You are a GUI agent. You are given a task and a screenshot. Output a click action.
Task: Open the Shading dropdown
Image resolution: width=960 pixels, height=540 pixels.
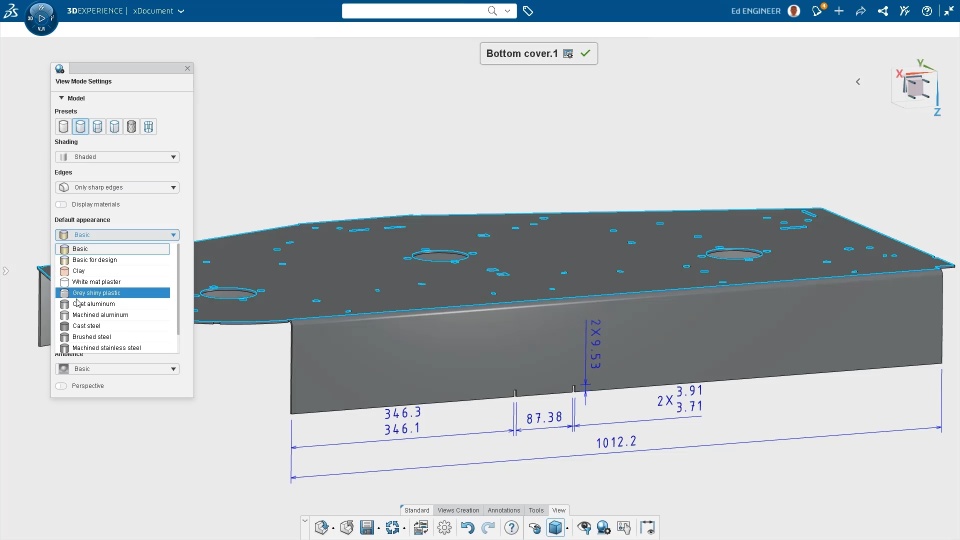pyautogui.click(x=117, y=157)
